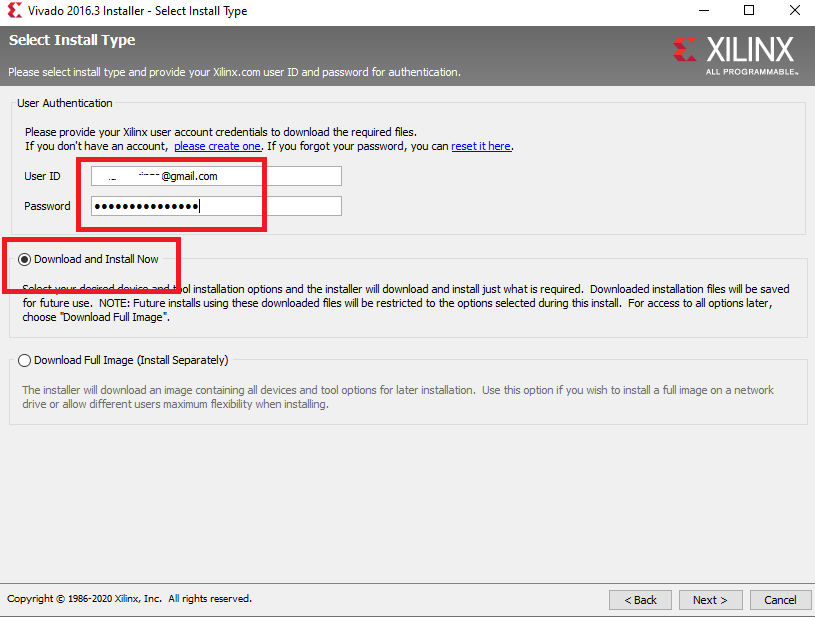The height and width of the screenshot is (617, 815).
Task: Click the 'User Authentication' group label
Action: 64,103
